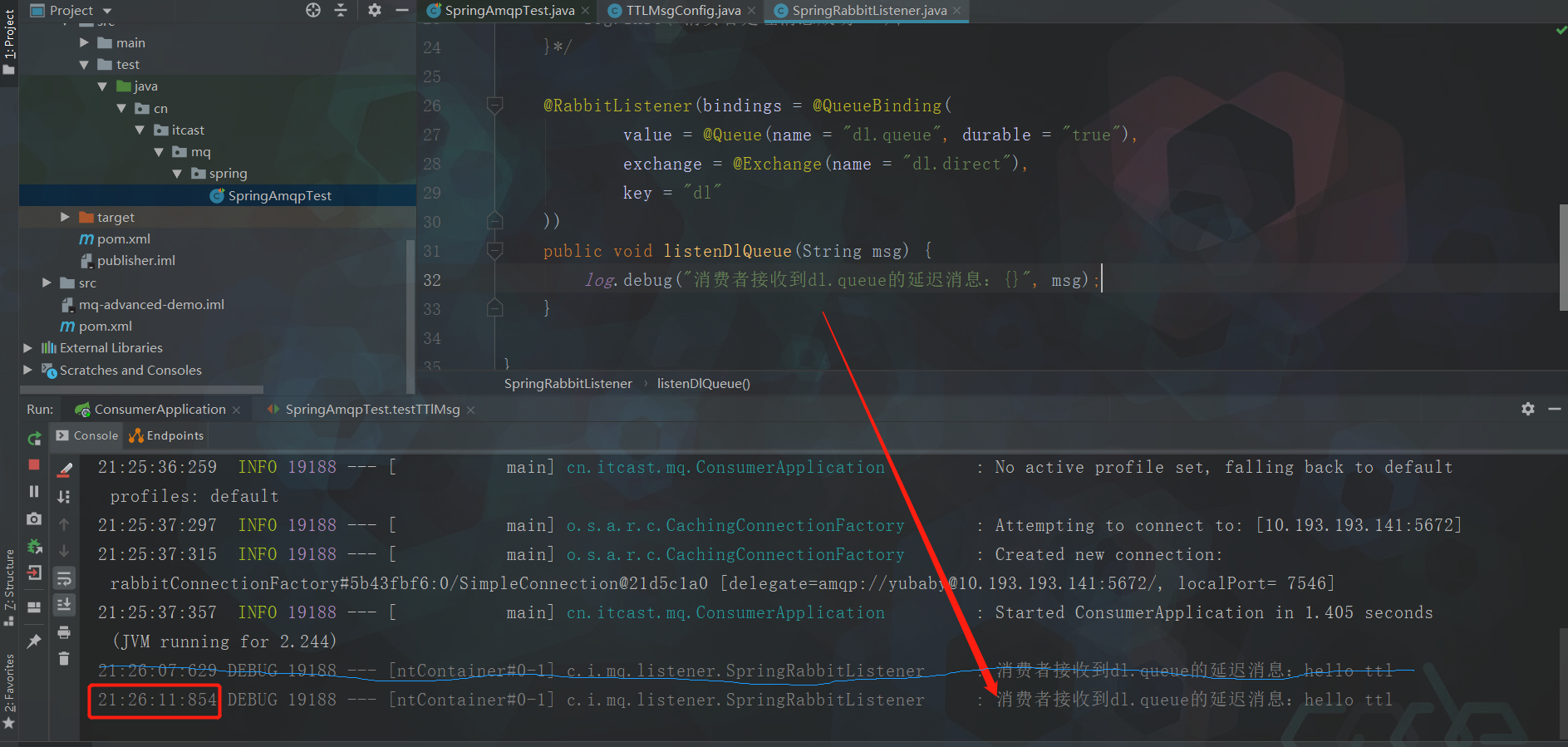Expand the main folder
1568x747 pixels.
(84, 42)
